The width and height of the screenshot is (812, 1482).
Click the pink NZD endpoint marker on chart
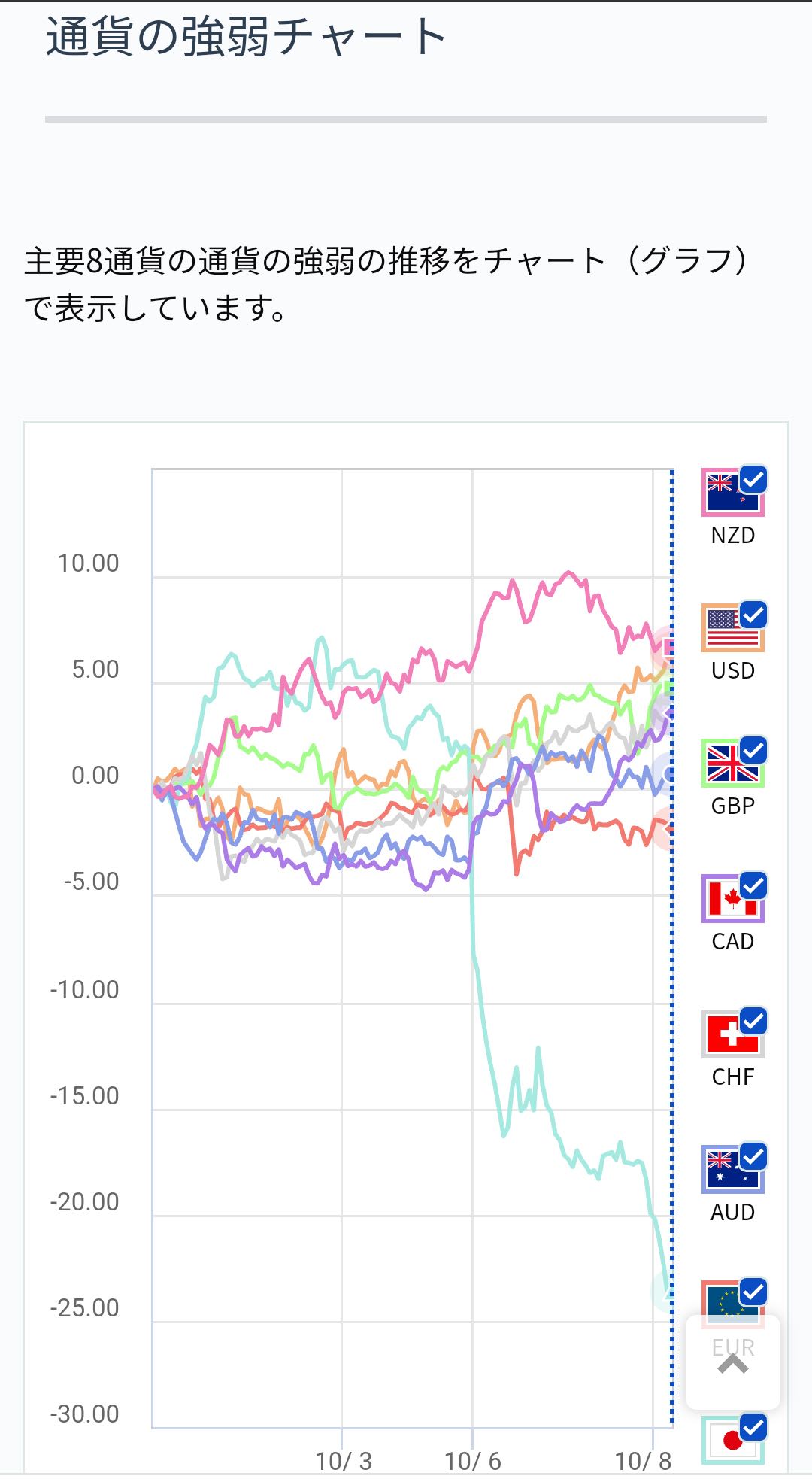[x=668, y=646]
